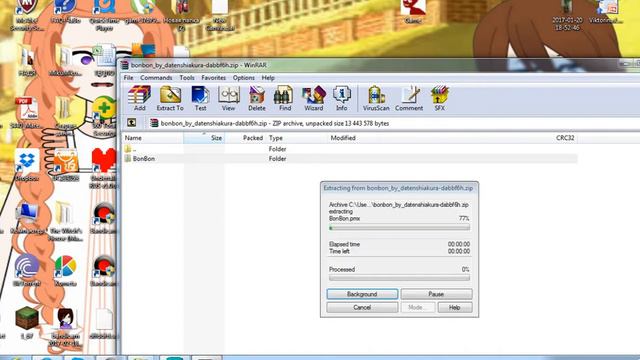Screen dimensions: 640x360
Task: Click the Find binoculars icon
Action: 284,98
